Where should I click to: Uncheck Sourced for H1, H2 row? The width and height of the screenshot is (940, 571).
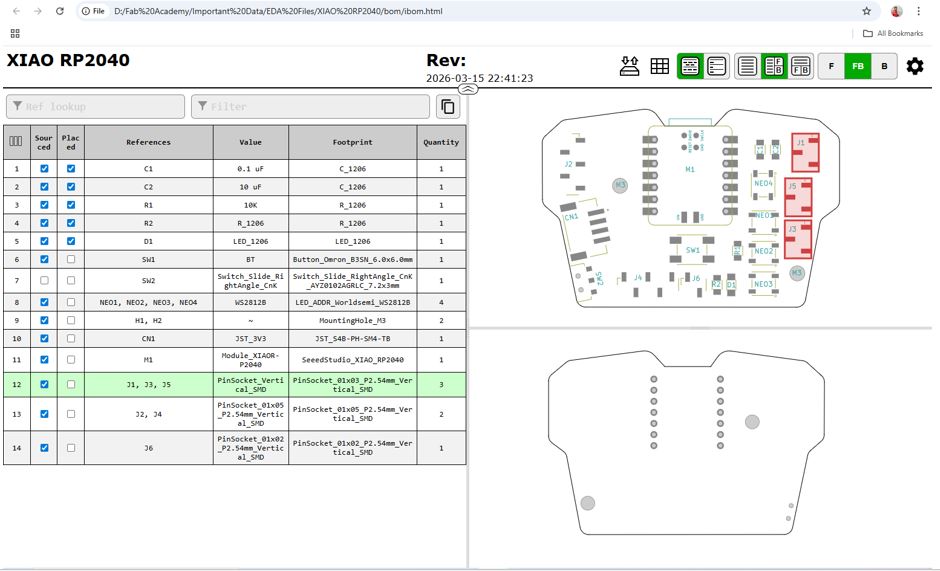[x=44, y=320]
